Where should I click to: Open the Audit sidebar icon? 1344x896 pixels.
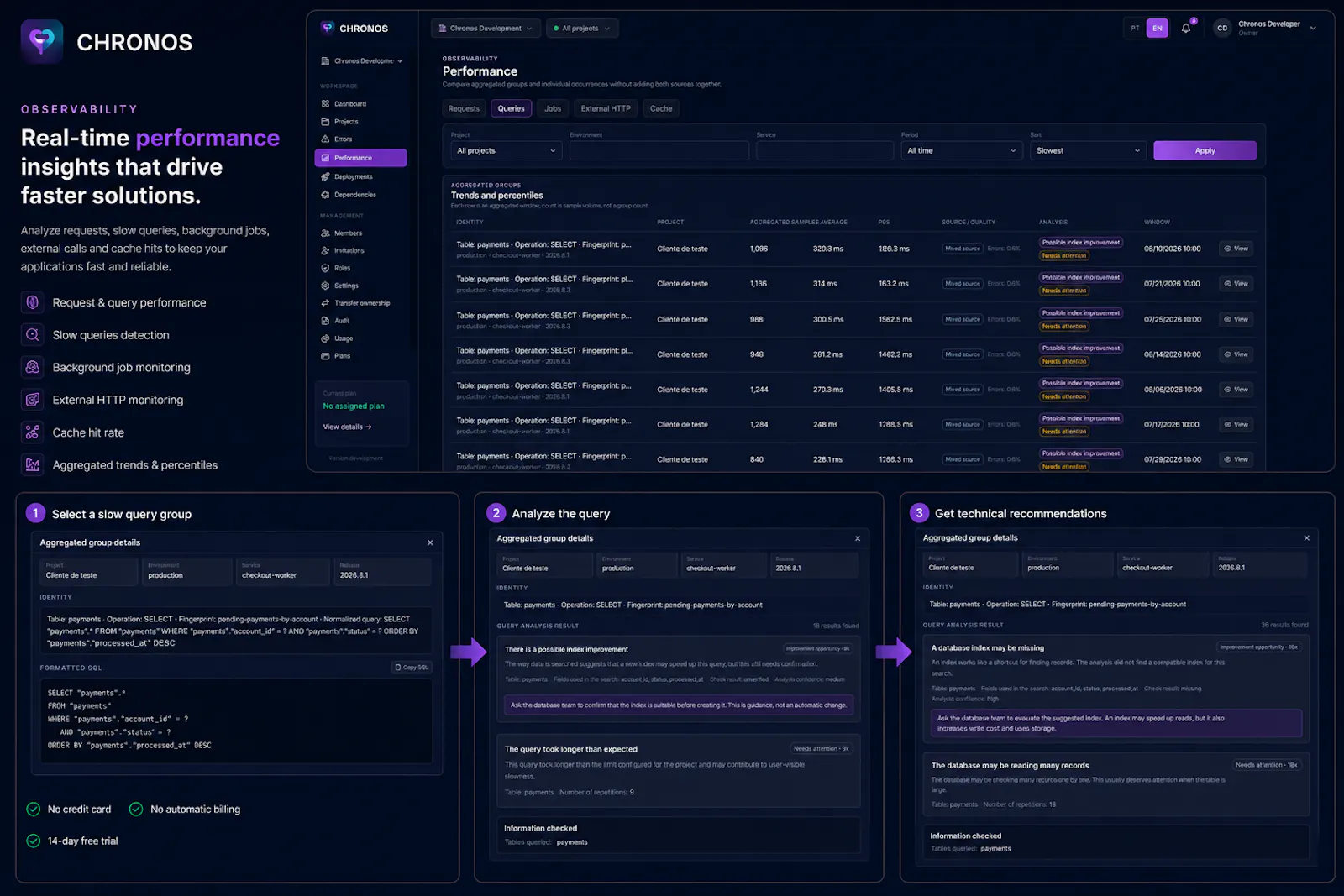325,321
